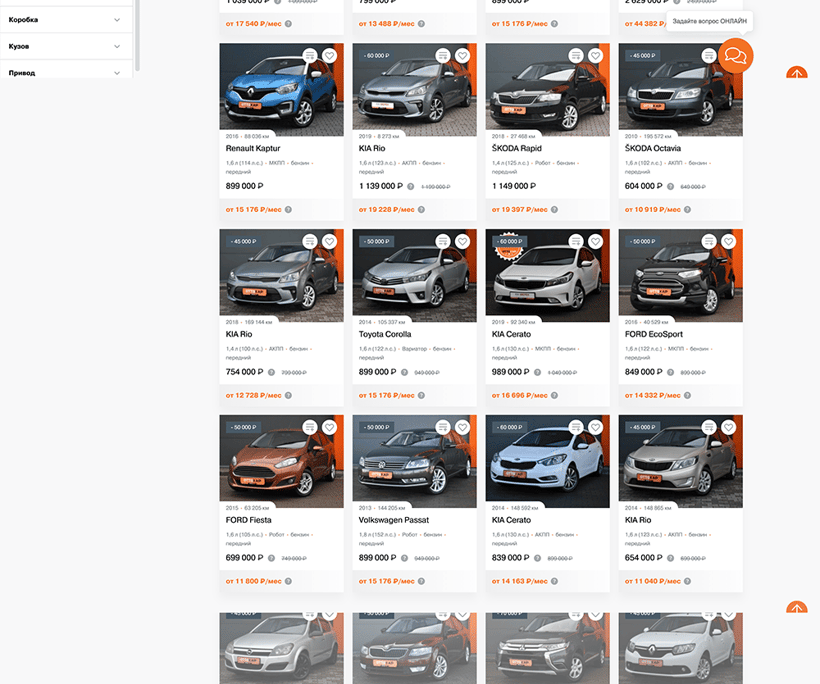Click help icon beside 989 000 ₽ price
This screenshot has width=820, height=684.
click(x=537, y=372)
